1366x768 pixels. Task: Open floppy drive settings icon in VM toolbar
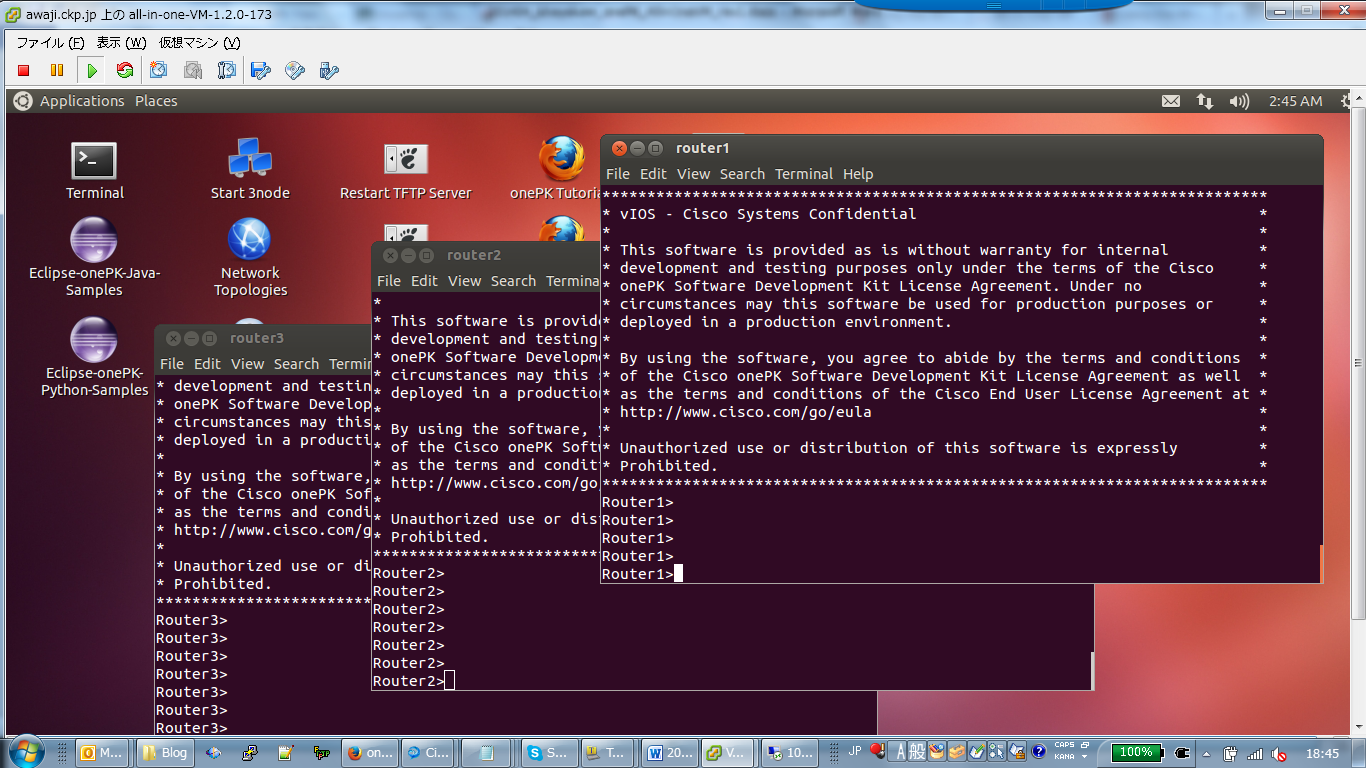click(x=261, y=70)
